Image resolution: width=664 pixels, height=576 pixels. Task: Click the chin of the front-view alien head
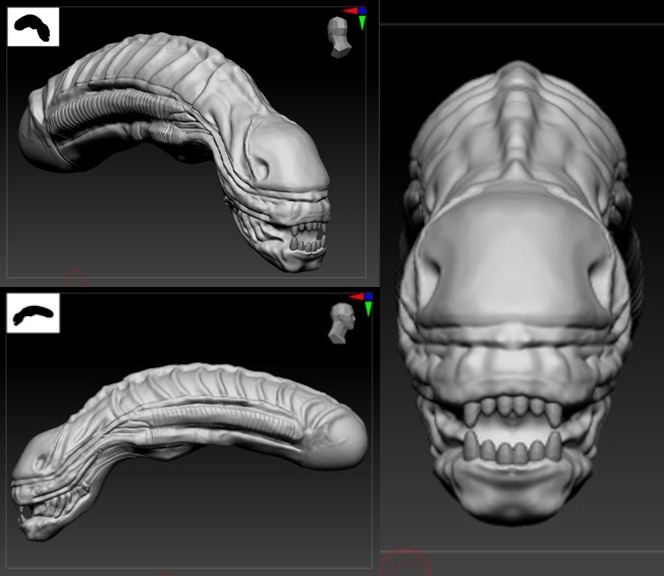[x=510, y=500]
